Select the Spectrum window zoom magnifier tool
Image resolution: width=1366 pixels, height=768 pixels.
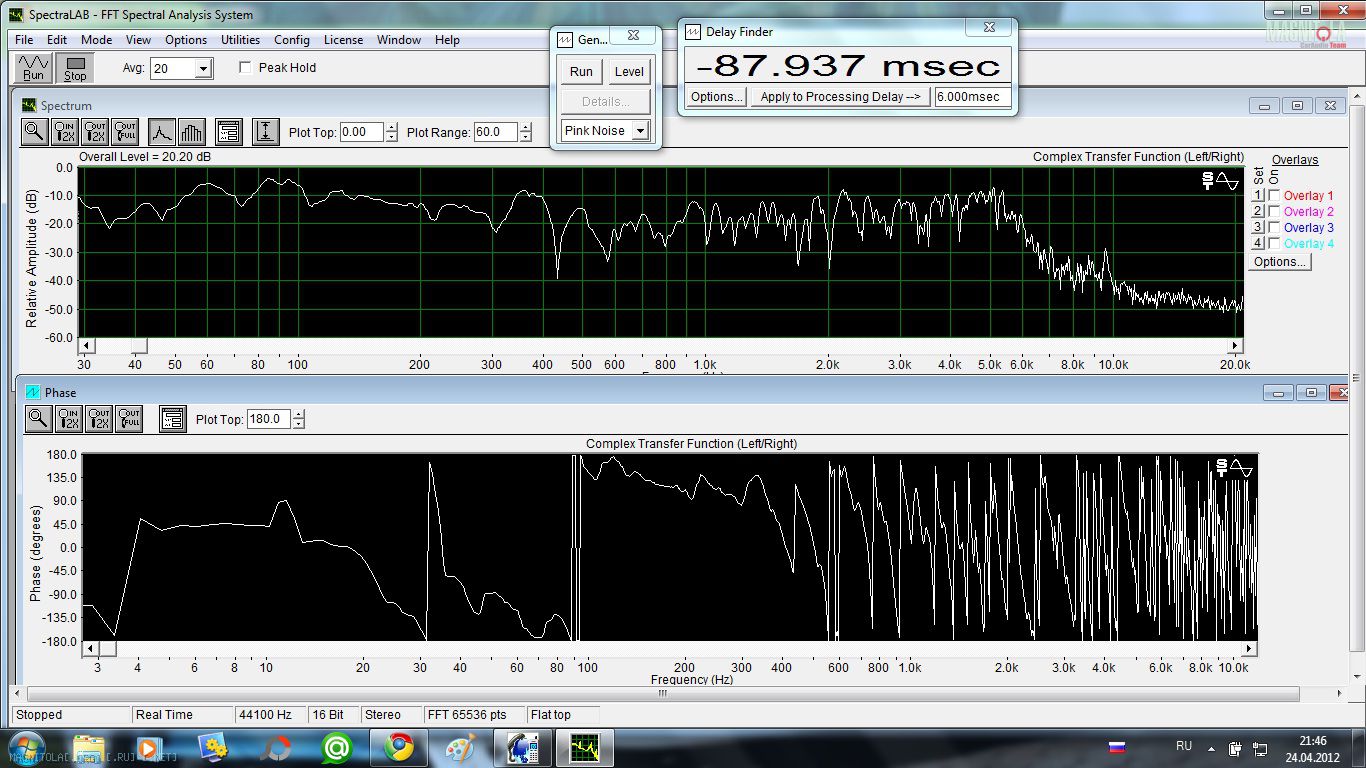tap(35, 131)
